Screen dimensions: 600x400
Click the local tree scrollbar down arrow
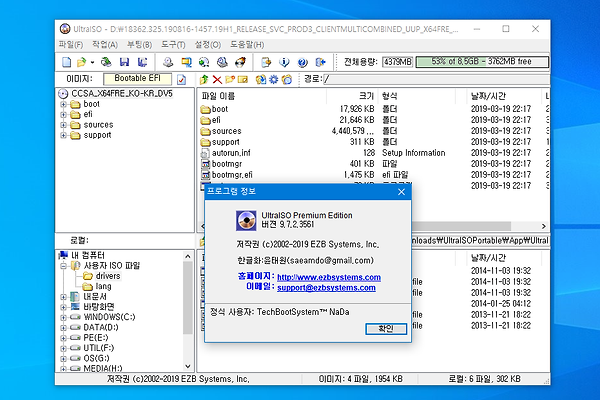(x=188, y=366)
